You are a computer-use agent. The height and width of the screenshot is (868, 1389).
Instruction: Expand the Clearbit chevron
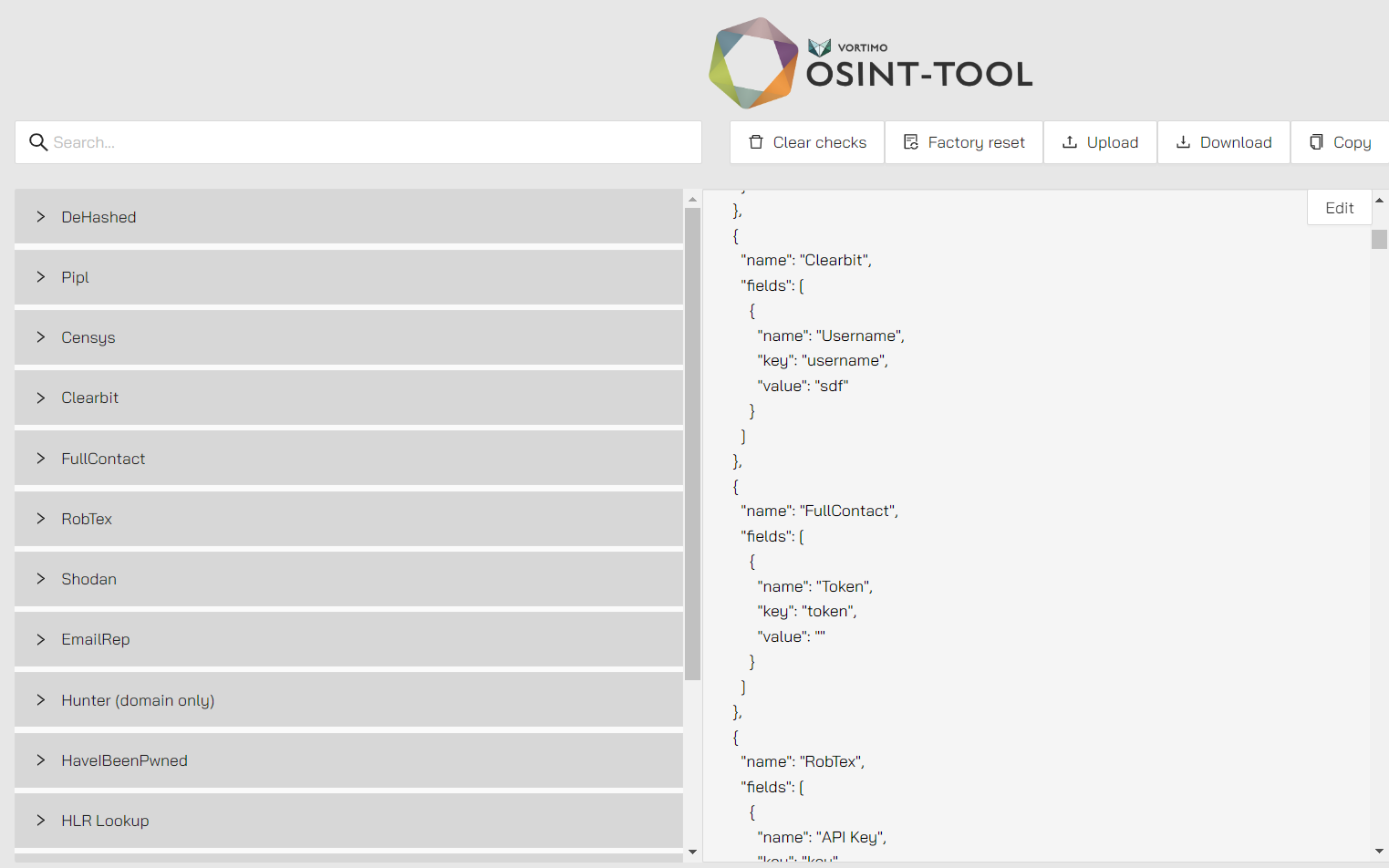[x=41, y=398]
